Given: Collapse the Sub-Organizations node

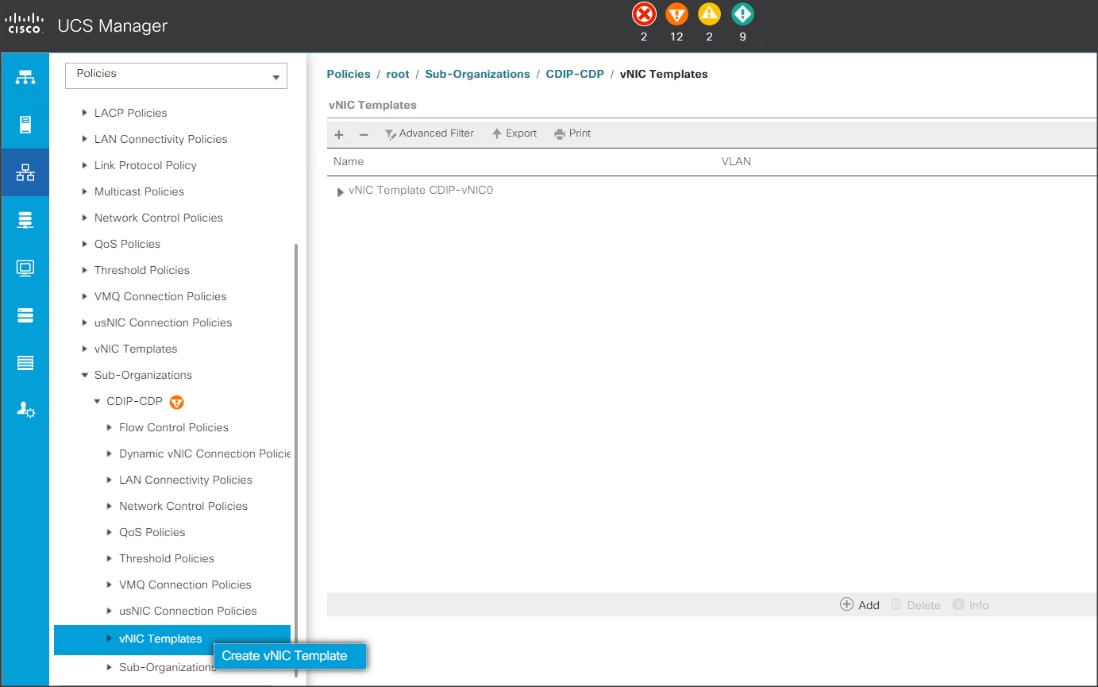Looking at the screenshot, I should [x=85, y=375].
